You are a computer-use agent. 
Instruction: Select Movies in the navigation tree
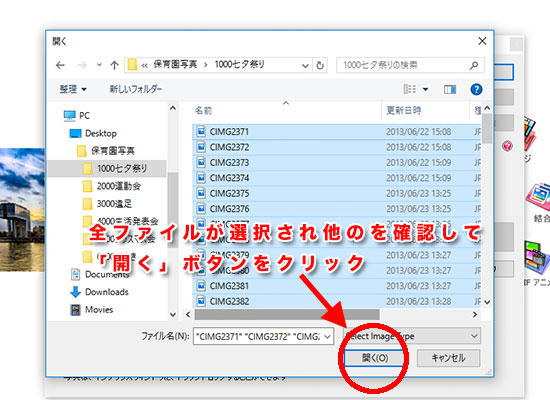(92, 310)
